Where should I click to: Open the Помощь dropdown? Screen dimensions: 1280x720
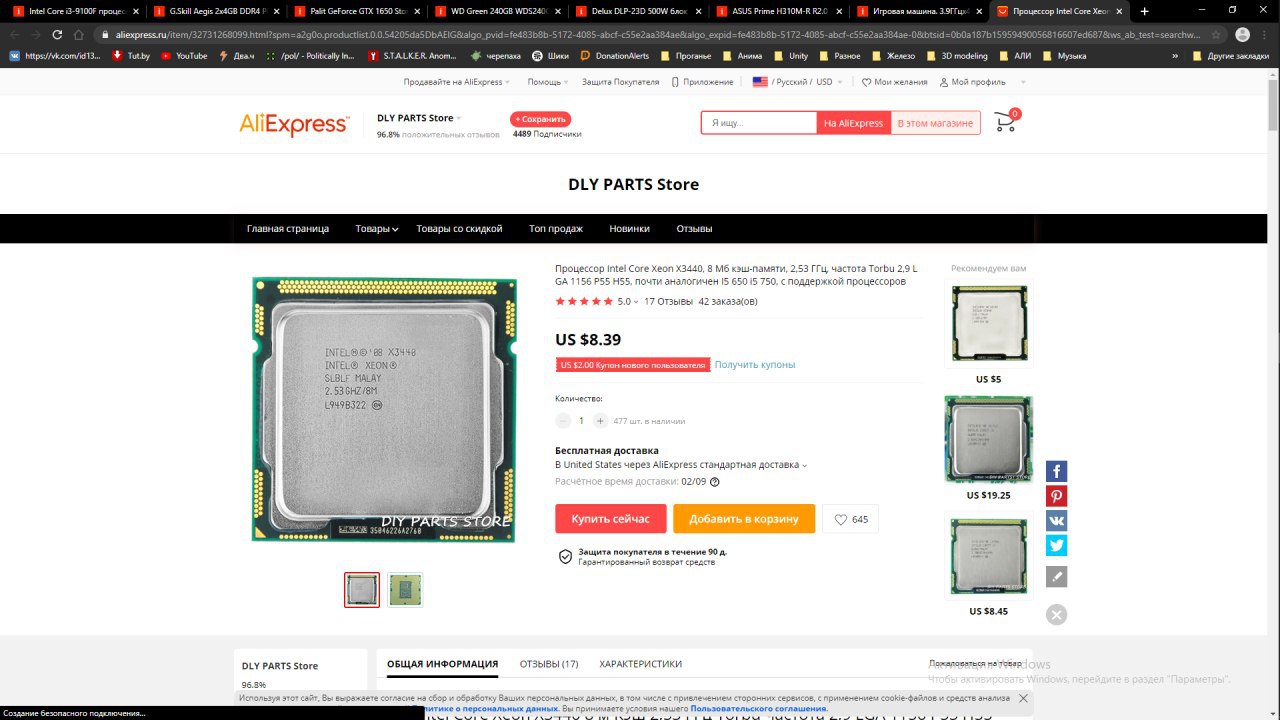pyautogui.click(x=547, y=82)
